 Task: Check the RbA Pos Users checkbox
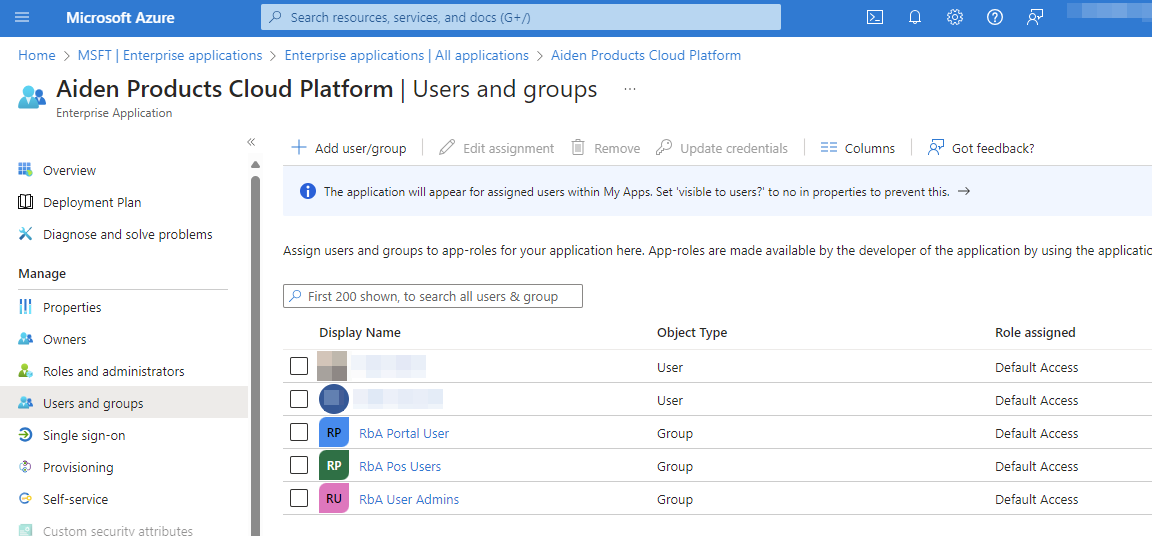[299, 466]
